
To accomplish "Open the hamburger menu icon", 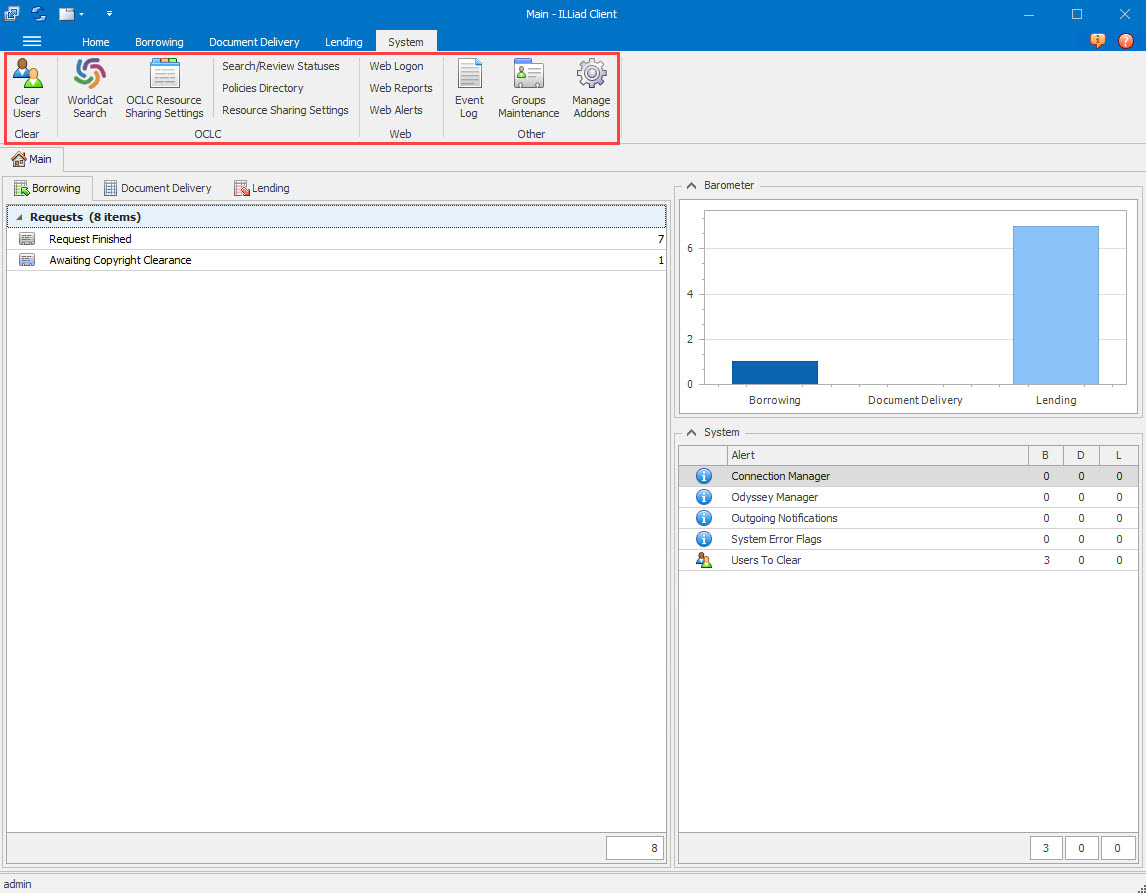I will [x=32, y=41].
